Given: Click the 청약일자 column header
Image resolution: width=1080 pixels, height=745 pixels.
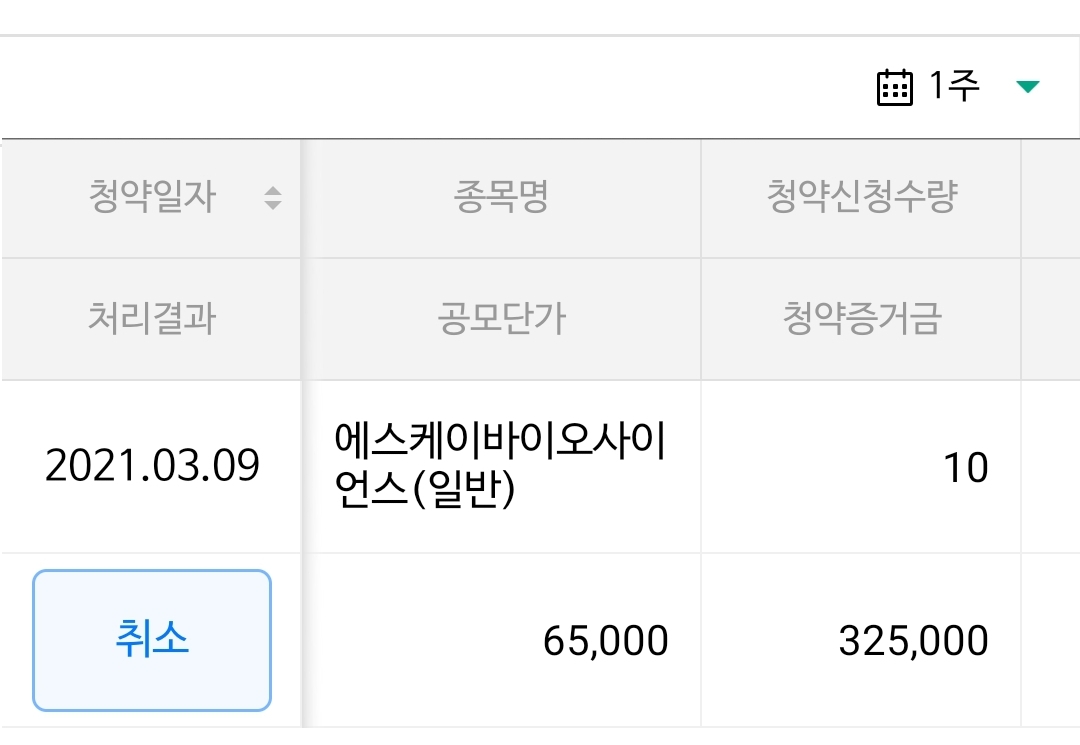Looking at the screenshot, I should (151, 198).
